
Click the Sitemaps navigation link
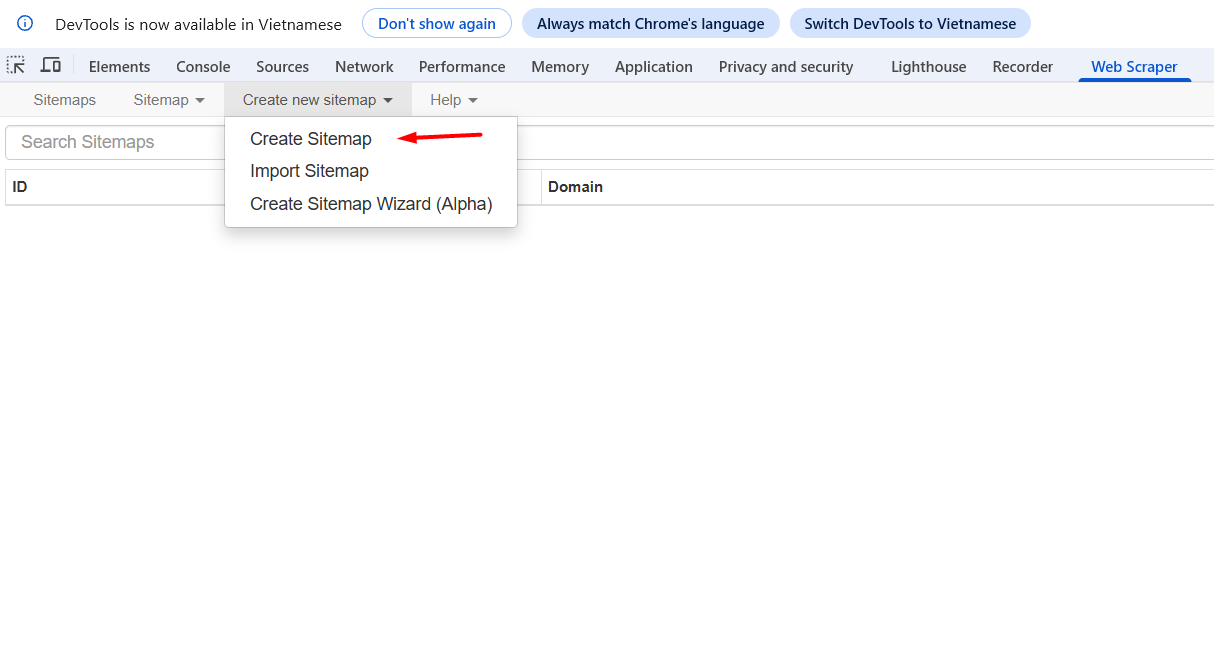(x=65, y=100)
